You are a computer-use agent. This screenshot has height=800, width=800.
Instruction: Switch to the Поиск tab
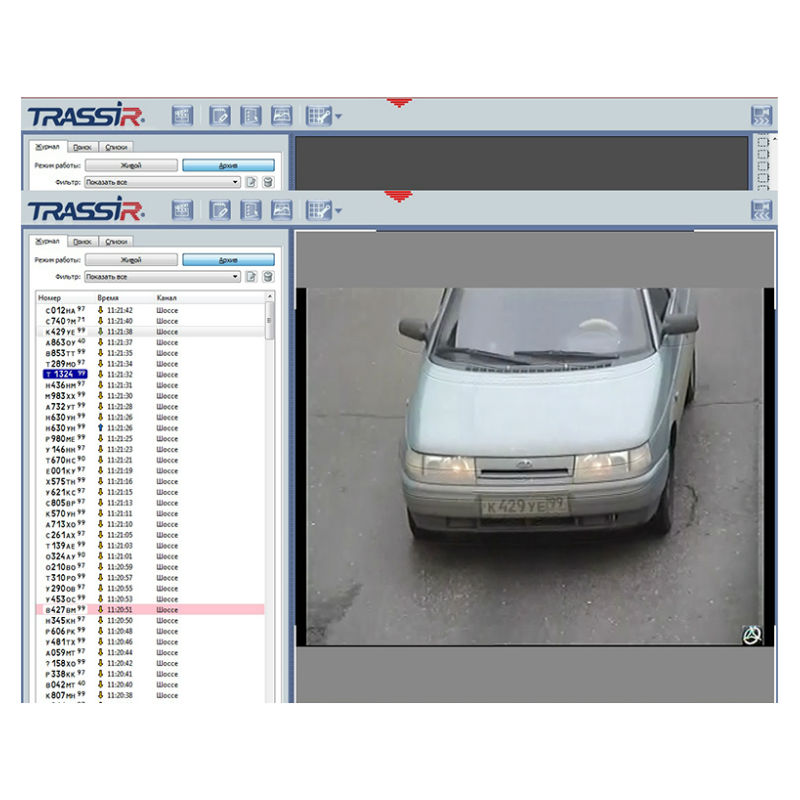pos(84,242)
